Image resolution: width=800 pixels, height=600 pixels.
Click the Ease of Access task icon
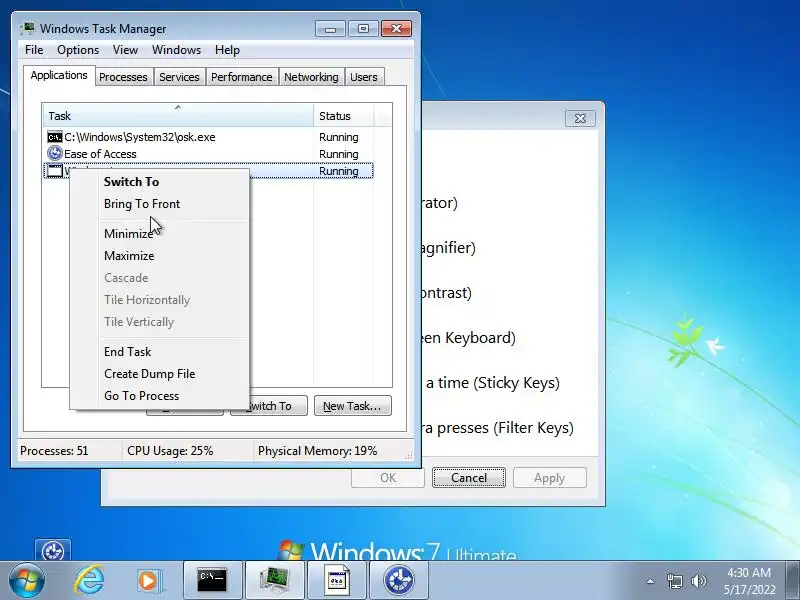[55, 153]
